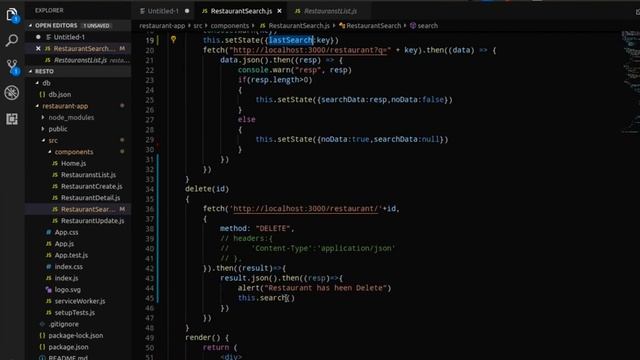Screen dimensions: 640x360
Task: Open RestaurantUpdate.js in the file tree
Action: (x=92, y=220)
